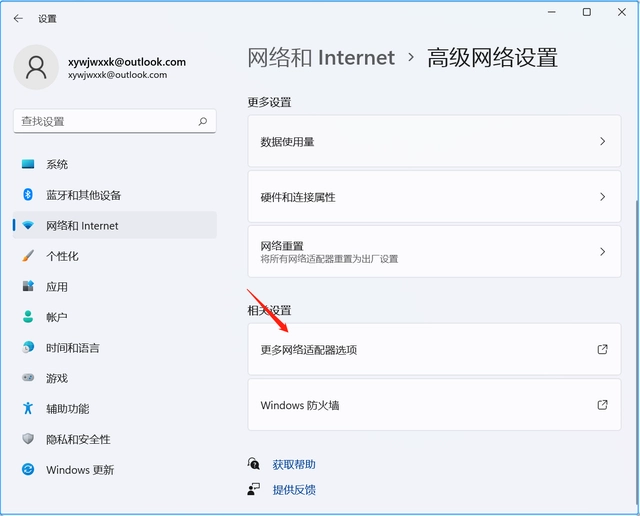Focus the 查找设置 search box
Viewport: 640px width, 516px height.
click(x=115, y=121)
